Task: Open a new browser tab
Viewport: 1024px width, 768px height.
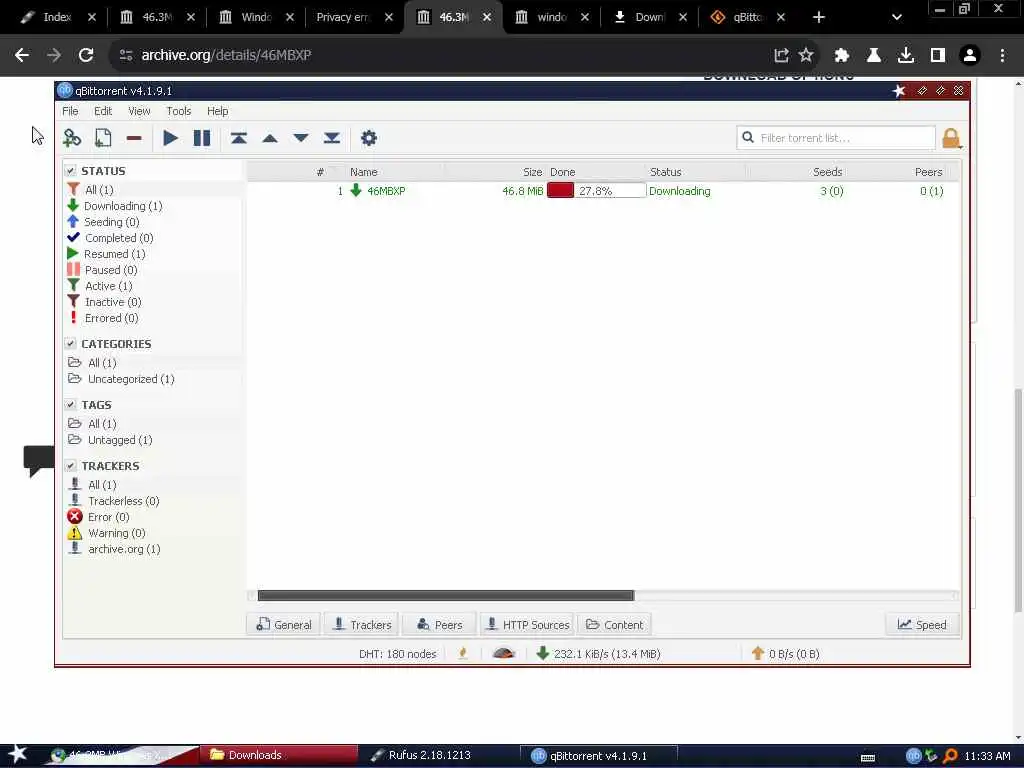Action: click(819, 17)
